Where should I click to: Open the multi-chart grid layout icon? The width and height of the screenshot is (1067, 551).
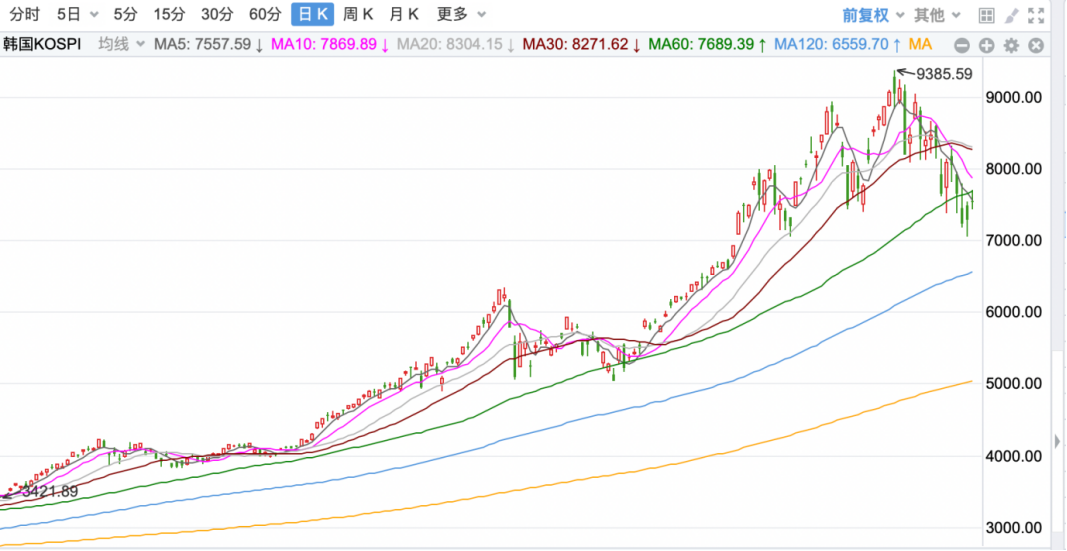(x=986, y=15)
